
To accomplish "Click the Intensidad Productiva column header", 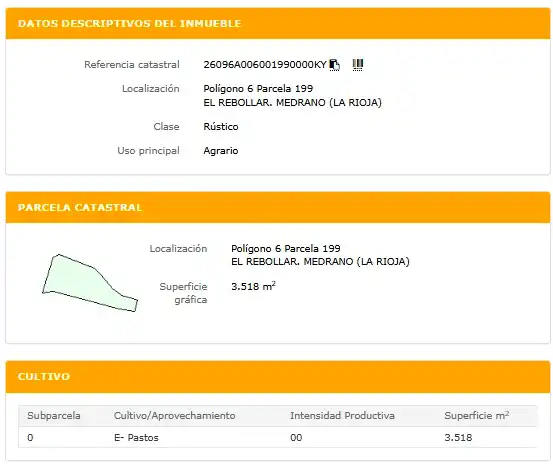I will pos(342,416).
